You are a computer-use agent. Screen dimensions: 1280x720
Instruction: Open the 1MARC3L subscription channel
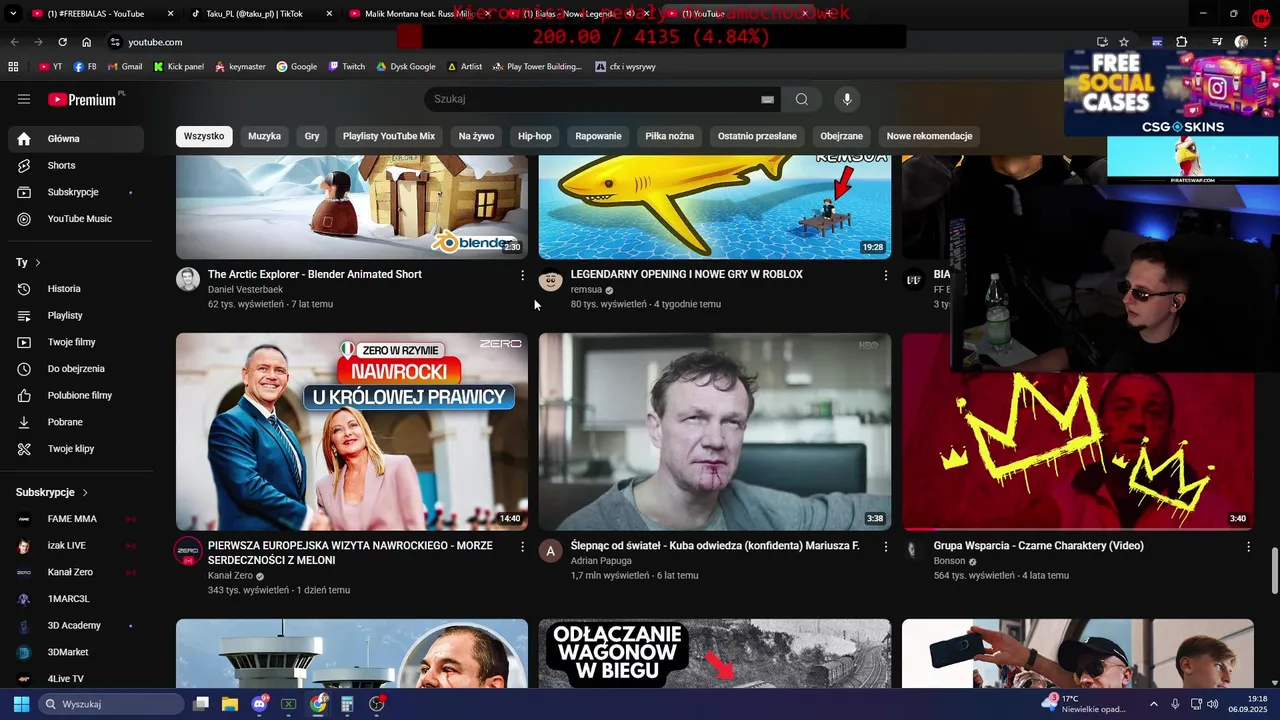point(76,599)
